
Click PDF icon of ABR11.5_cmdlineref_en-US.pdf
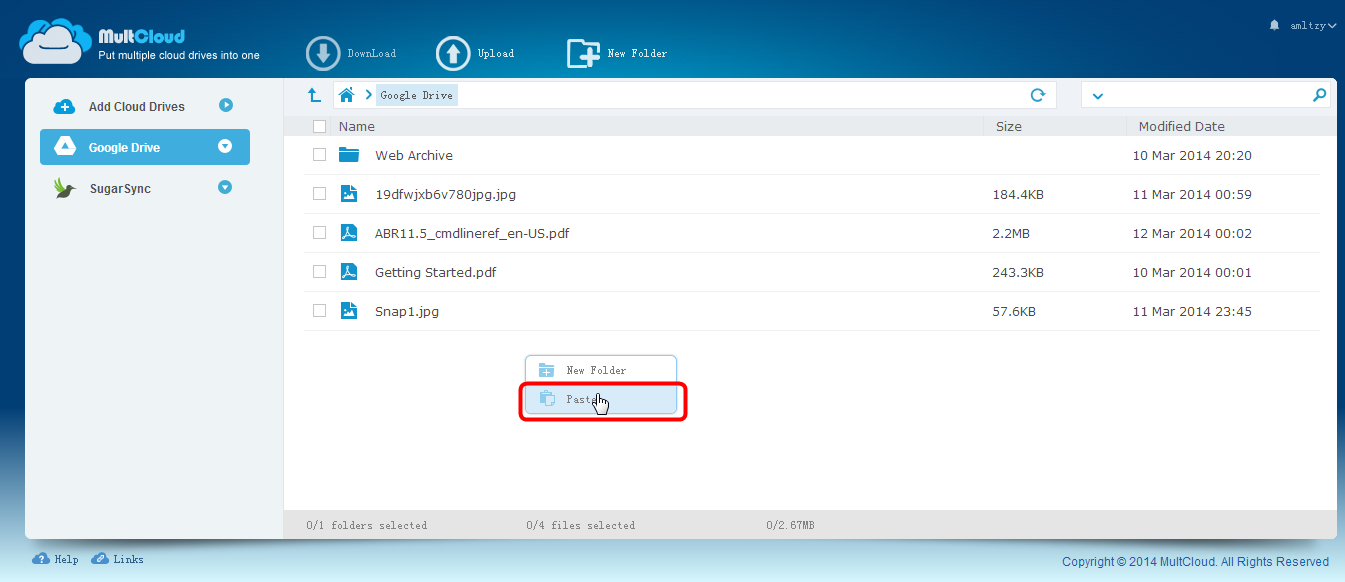coord(348,233)
